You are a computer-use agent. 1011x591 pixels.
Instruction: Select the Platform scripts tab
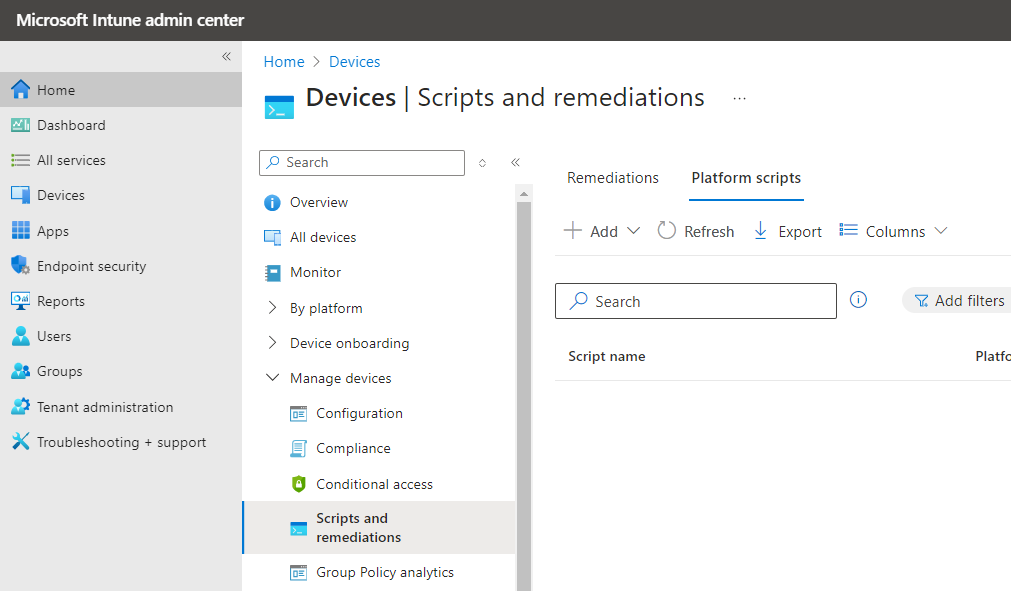click(x=745, y=177)
